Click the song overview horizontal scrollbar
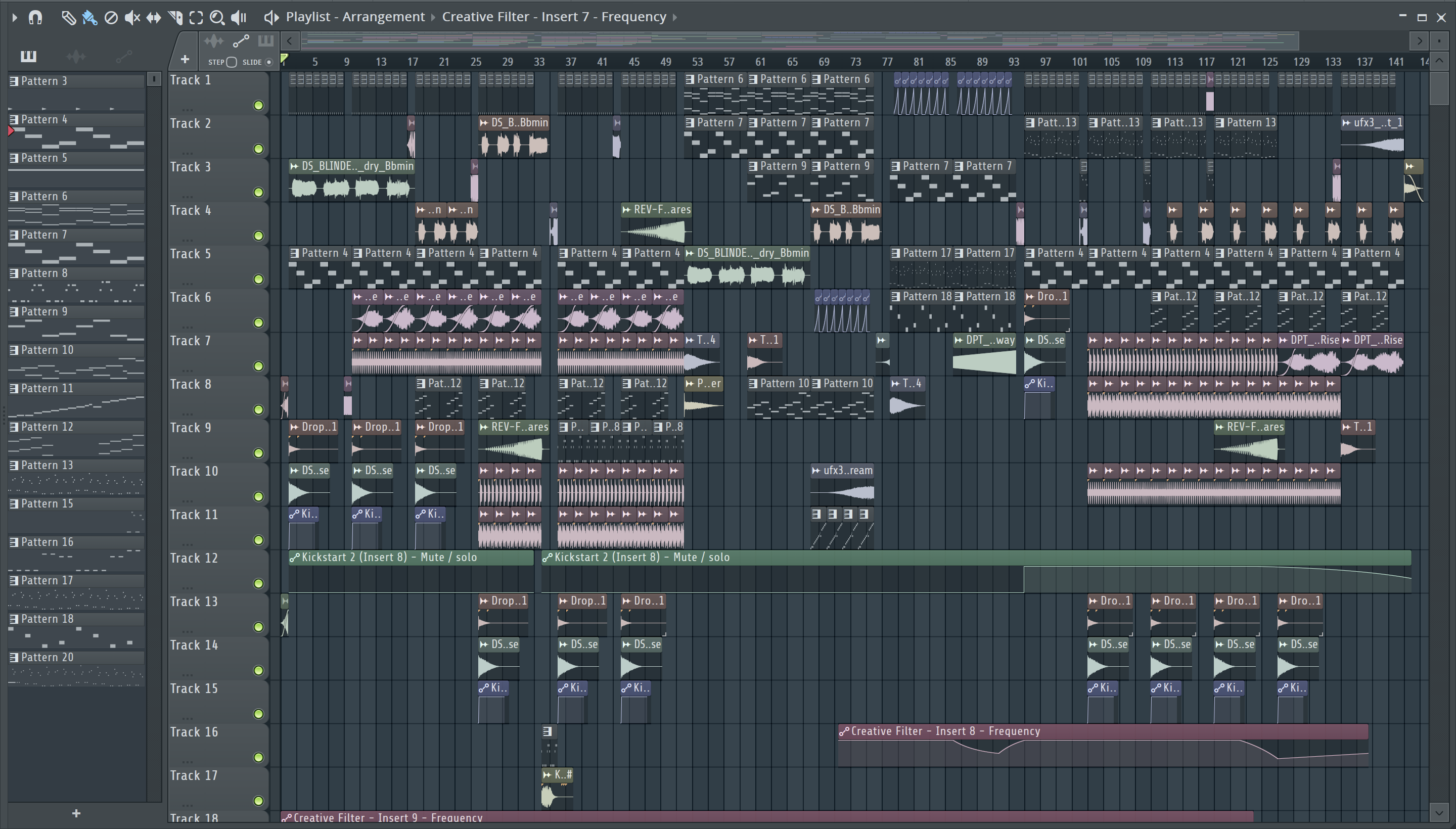1456x829 pixels. pos(800,41)
